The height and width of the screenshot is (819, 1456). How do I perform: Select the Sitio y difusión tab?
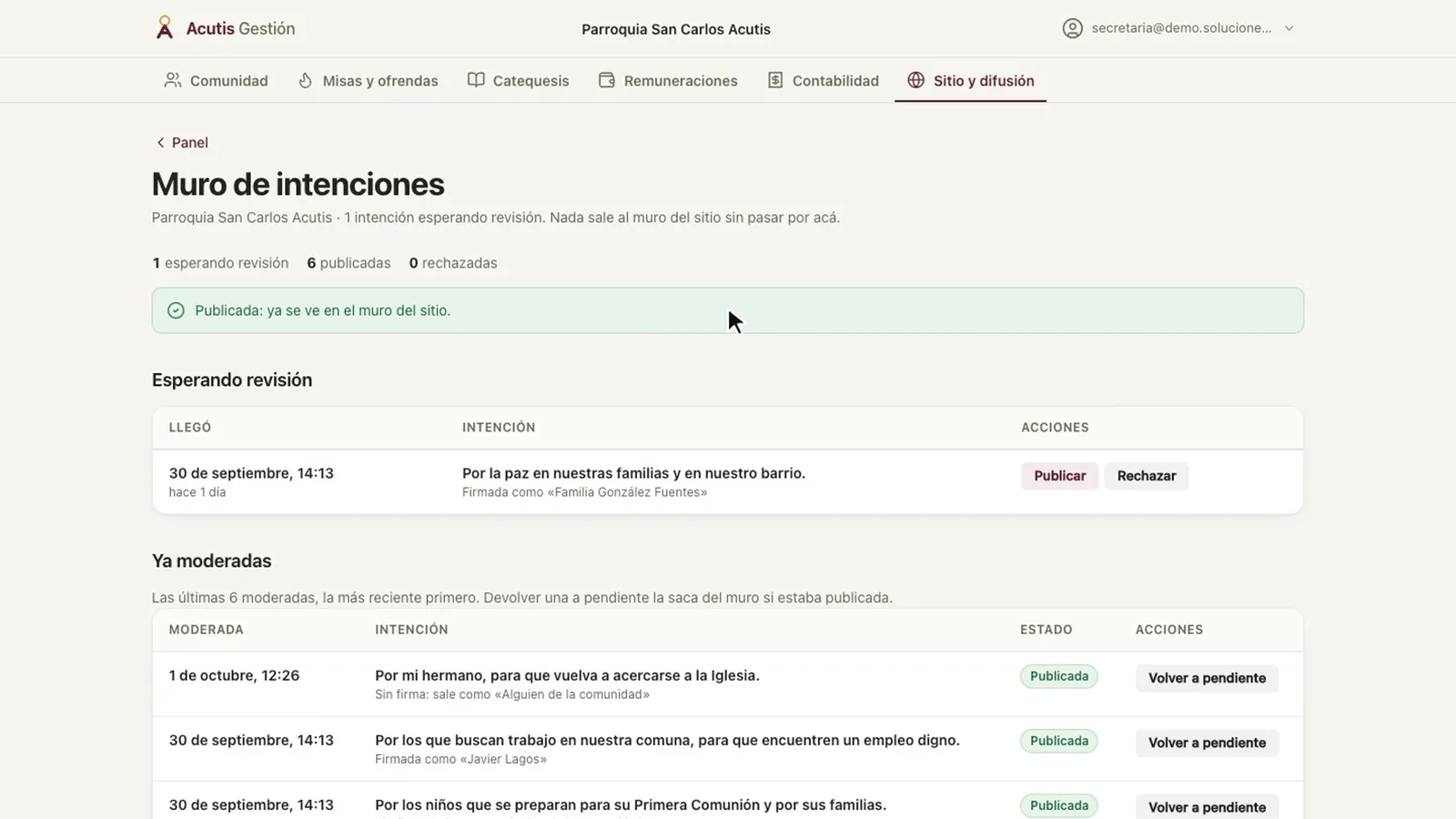tap(970, 80)
